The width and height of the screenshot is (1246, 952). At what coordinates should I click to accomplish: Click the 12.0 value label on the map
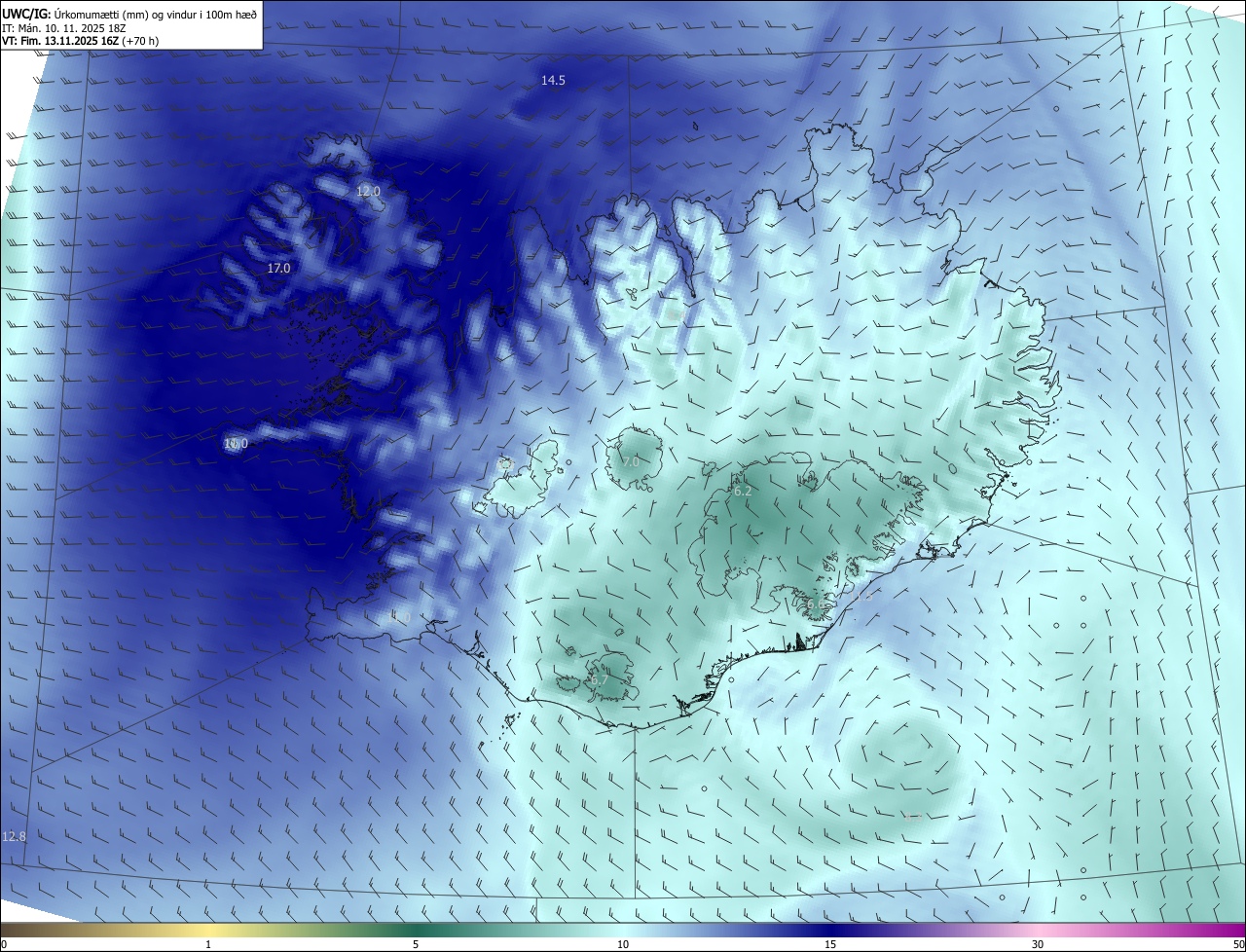(368, 192)
